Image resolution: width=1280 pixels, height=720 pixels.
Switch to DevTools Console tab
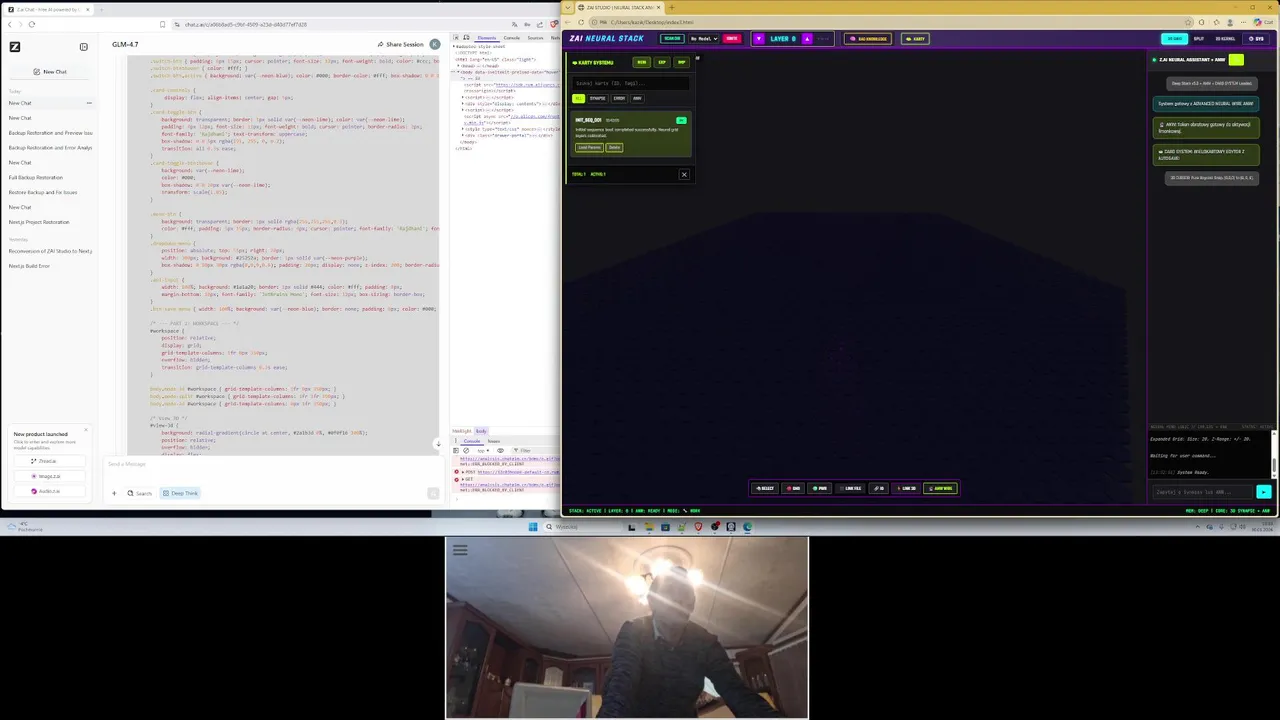511,38
